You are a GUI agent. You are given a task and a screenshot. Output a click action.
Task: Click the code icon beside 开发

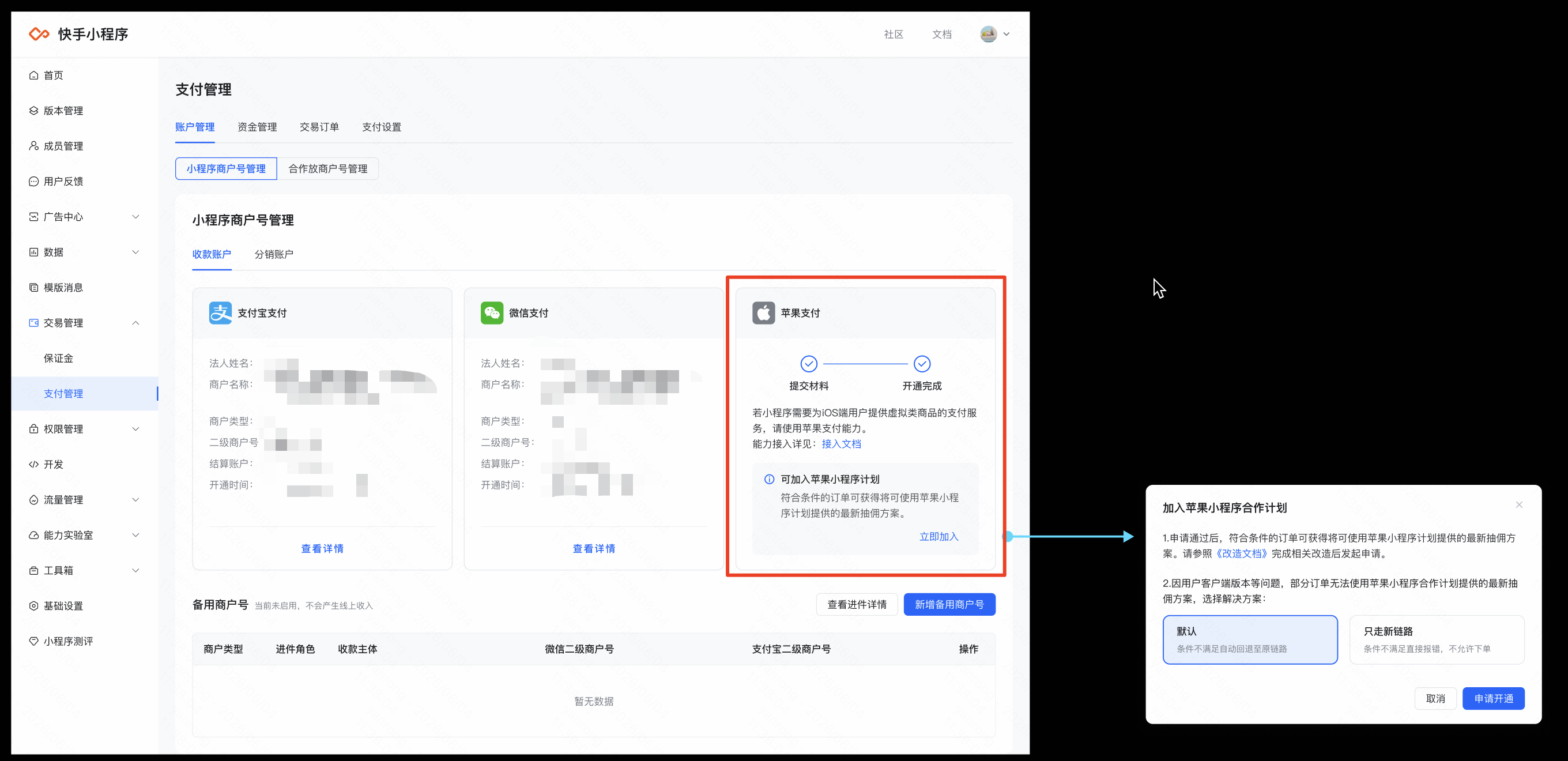pos(33,465)
